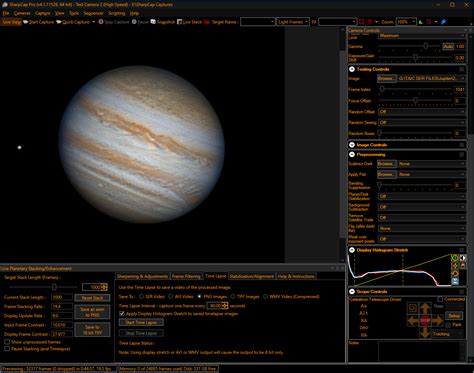The height and width of the screenshot is (373, 474).
Task: Click the Reset Stack button
Action: (x=92, y=298)
